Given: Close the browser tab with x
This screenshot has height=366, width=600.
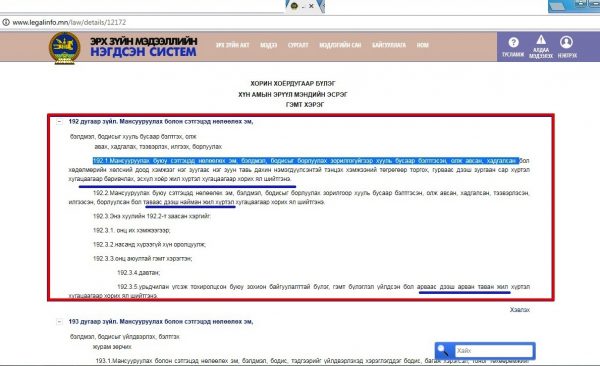Looking at the screenshot, I should pos(311,6).
